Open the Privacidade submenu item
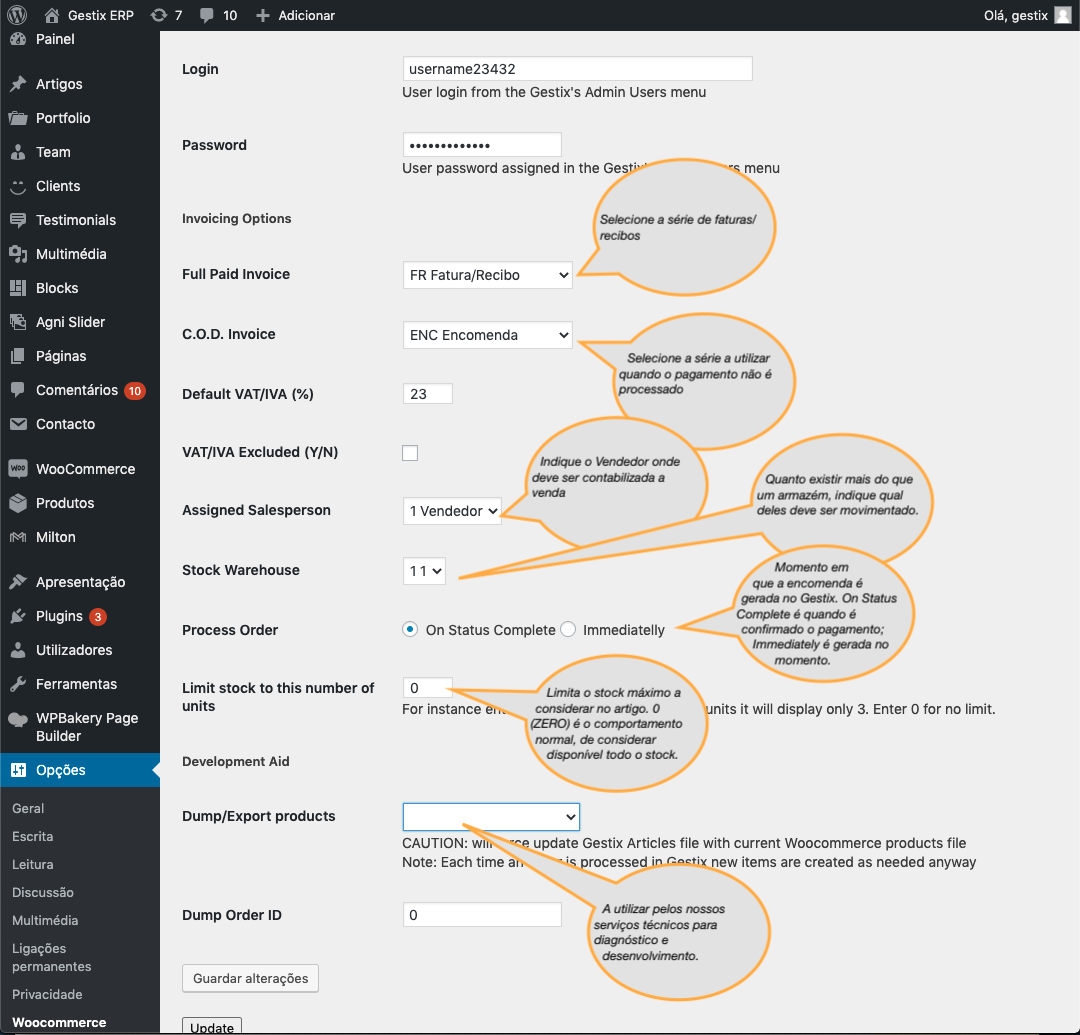 47,994
